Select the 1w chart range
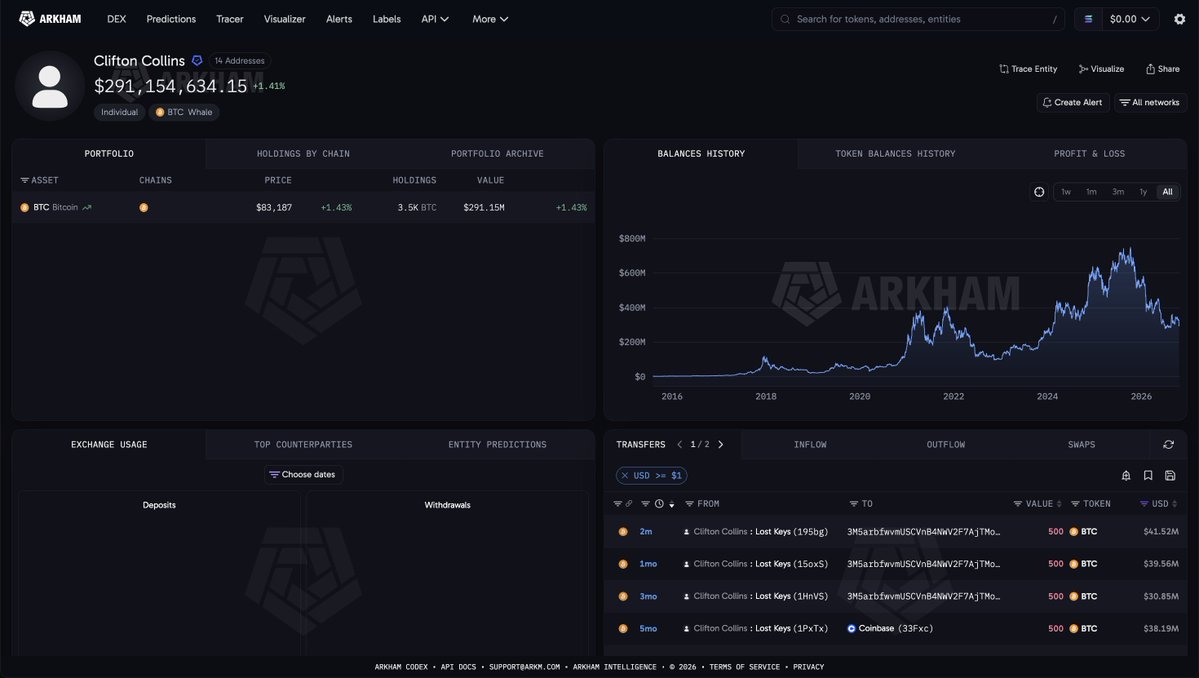 coord(1066,192)
